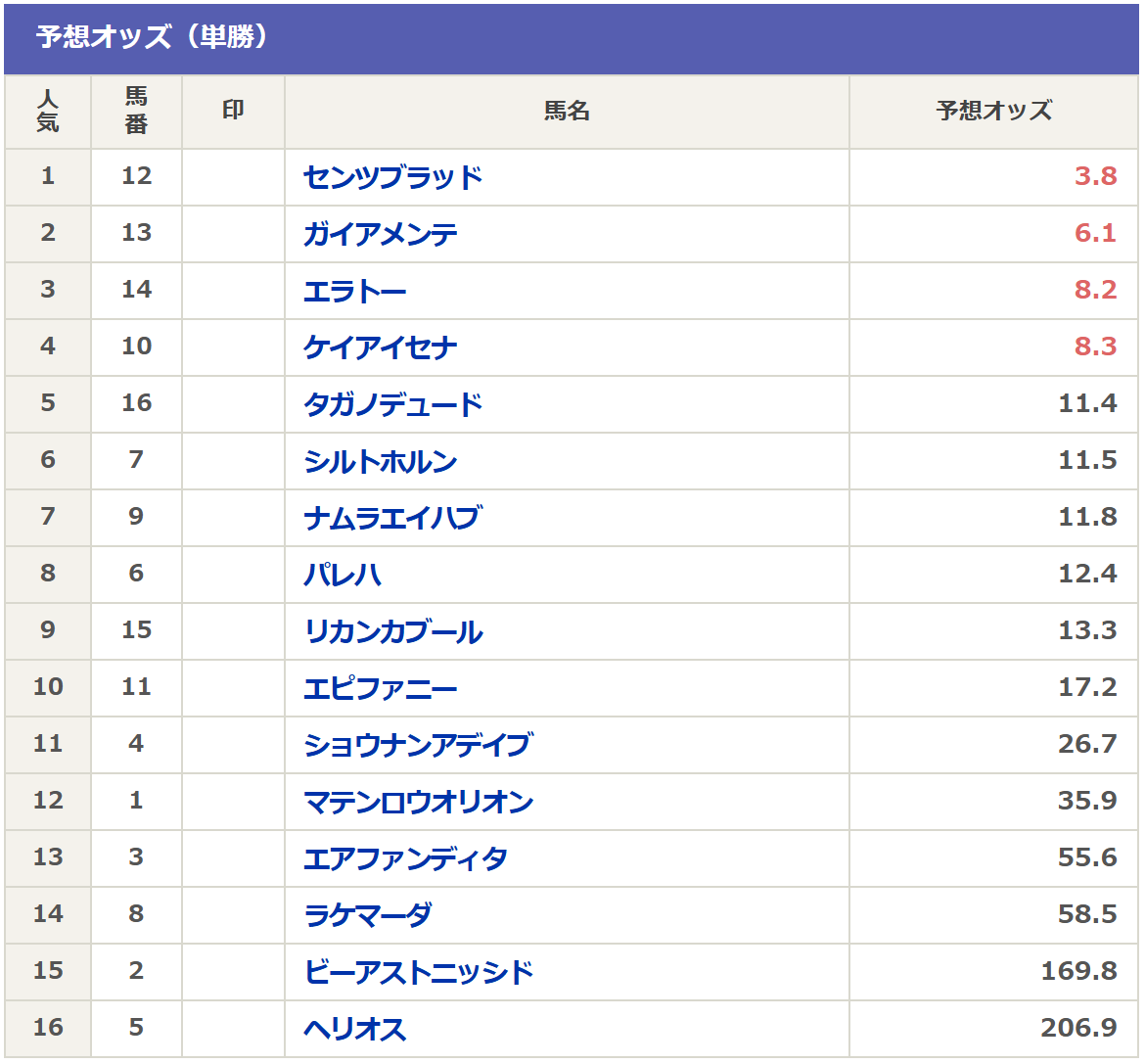Screen dimensions: 1145x1064
Task: Open the タガノデュード horse link
Action: coord(392,404)
